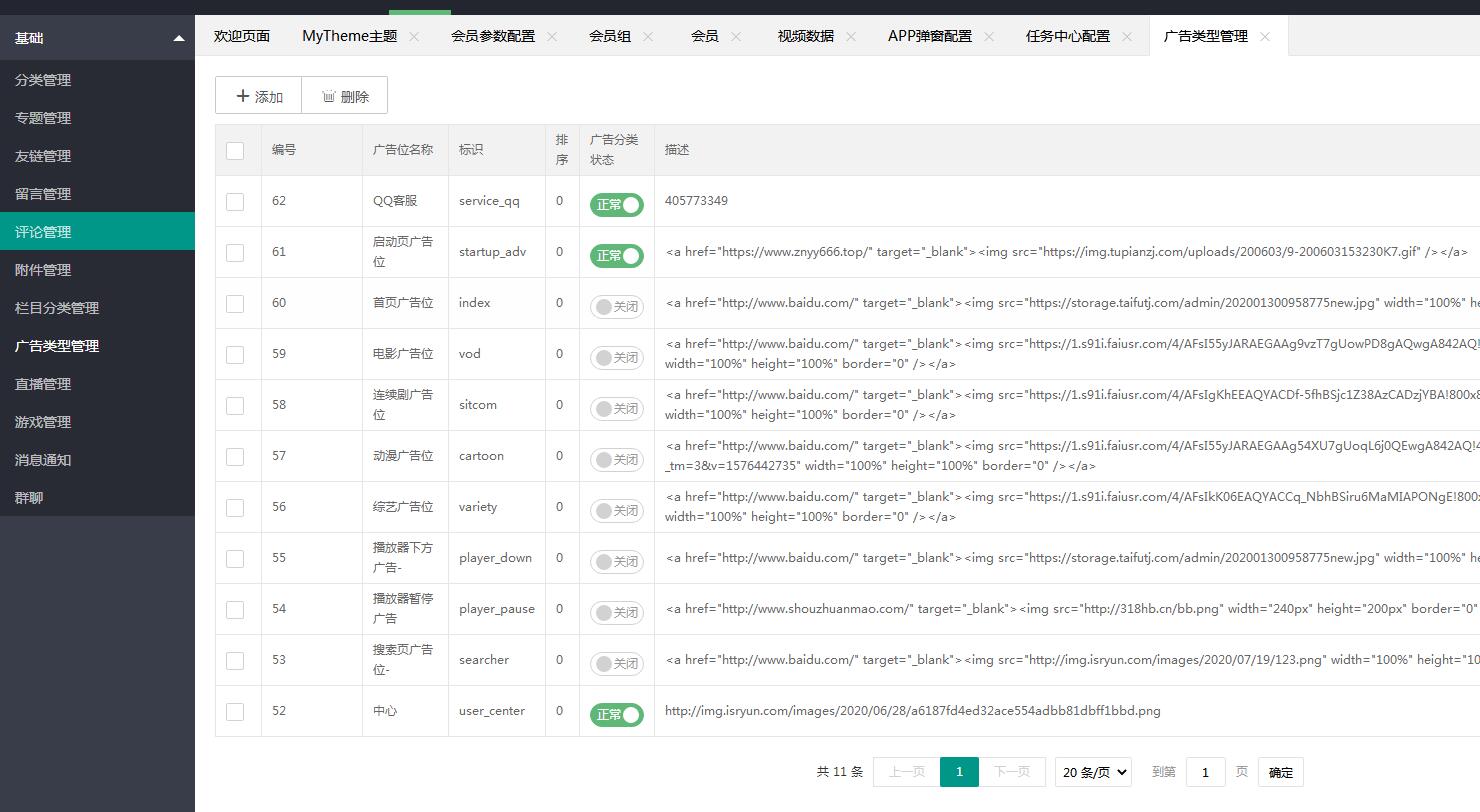The image size is (1480, 812).
Task: Click the 确定 pagination button
Action: [1281, 772]
